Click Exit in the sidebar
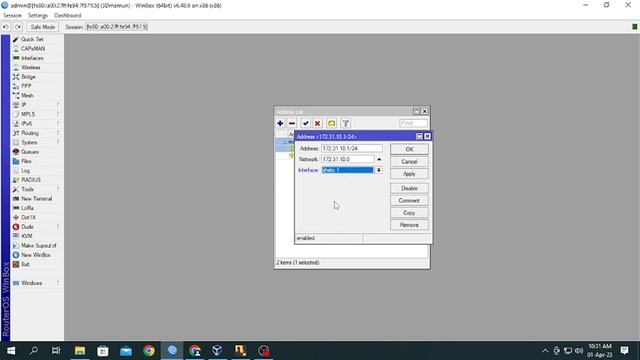 pyautogui.click(x=25, y=264)
